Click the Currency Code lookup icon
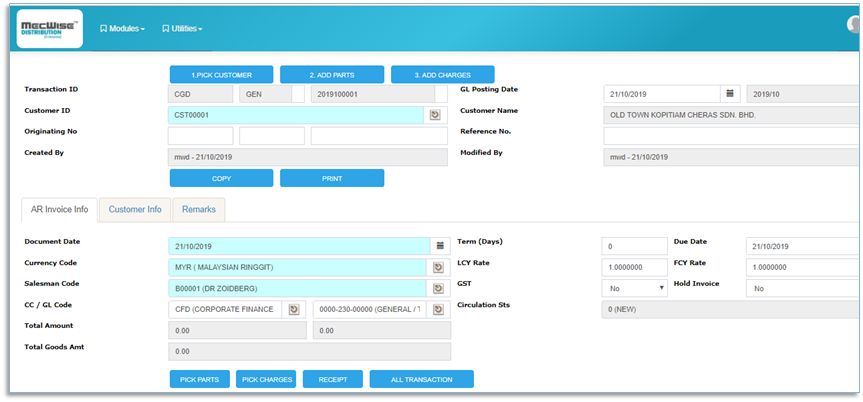This screenshot has width=863, height=402. click(438, 268)
